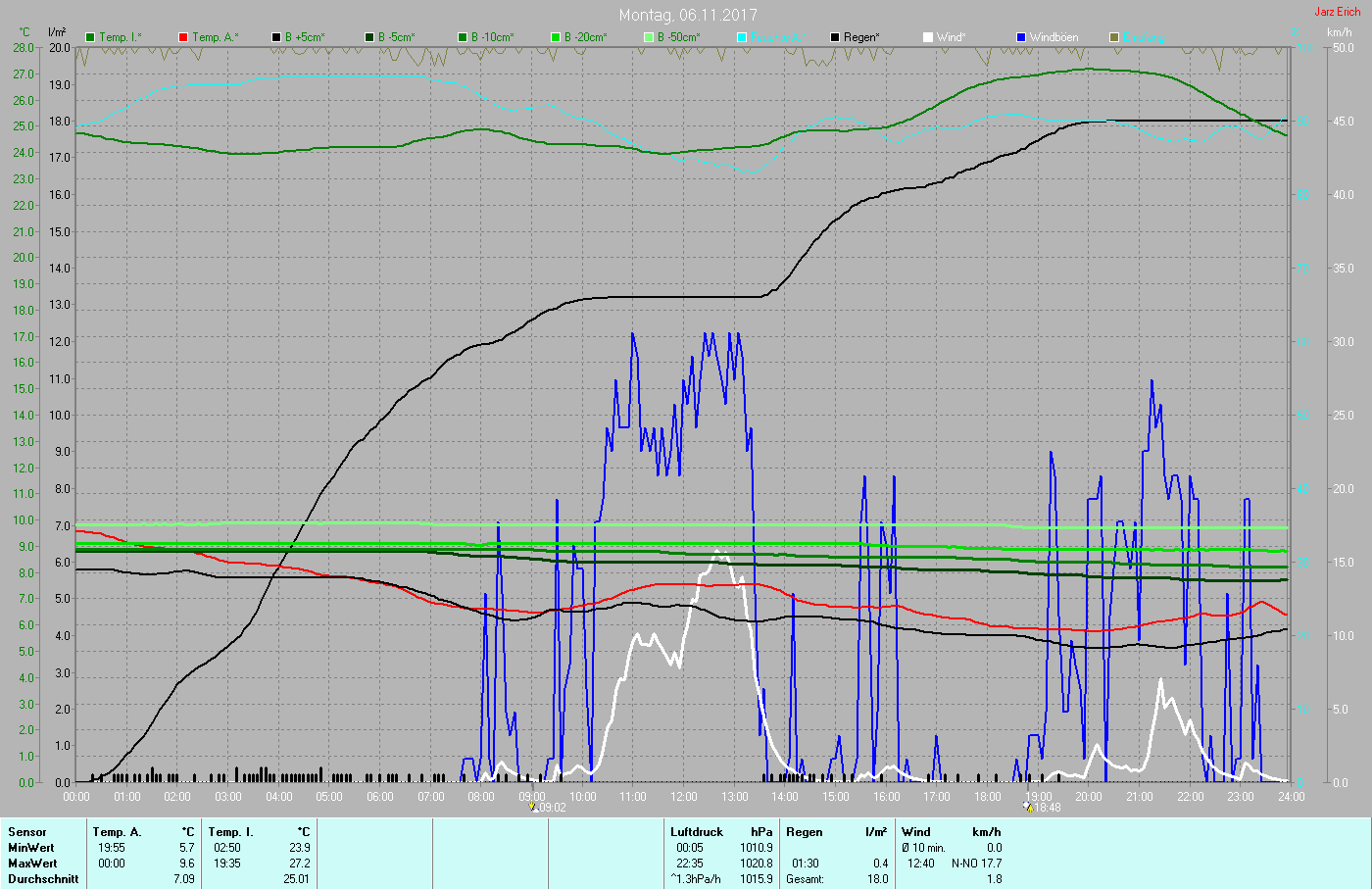The image size is (1372, 889).
Task: Select the B -10cm* legend label
Action: pyautogui.click(x=493, y=37)
